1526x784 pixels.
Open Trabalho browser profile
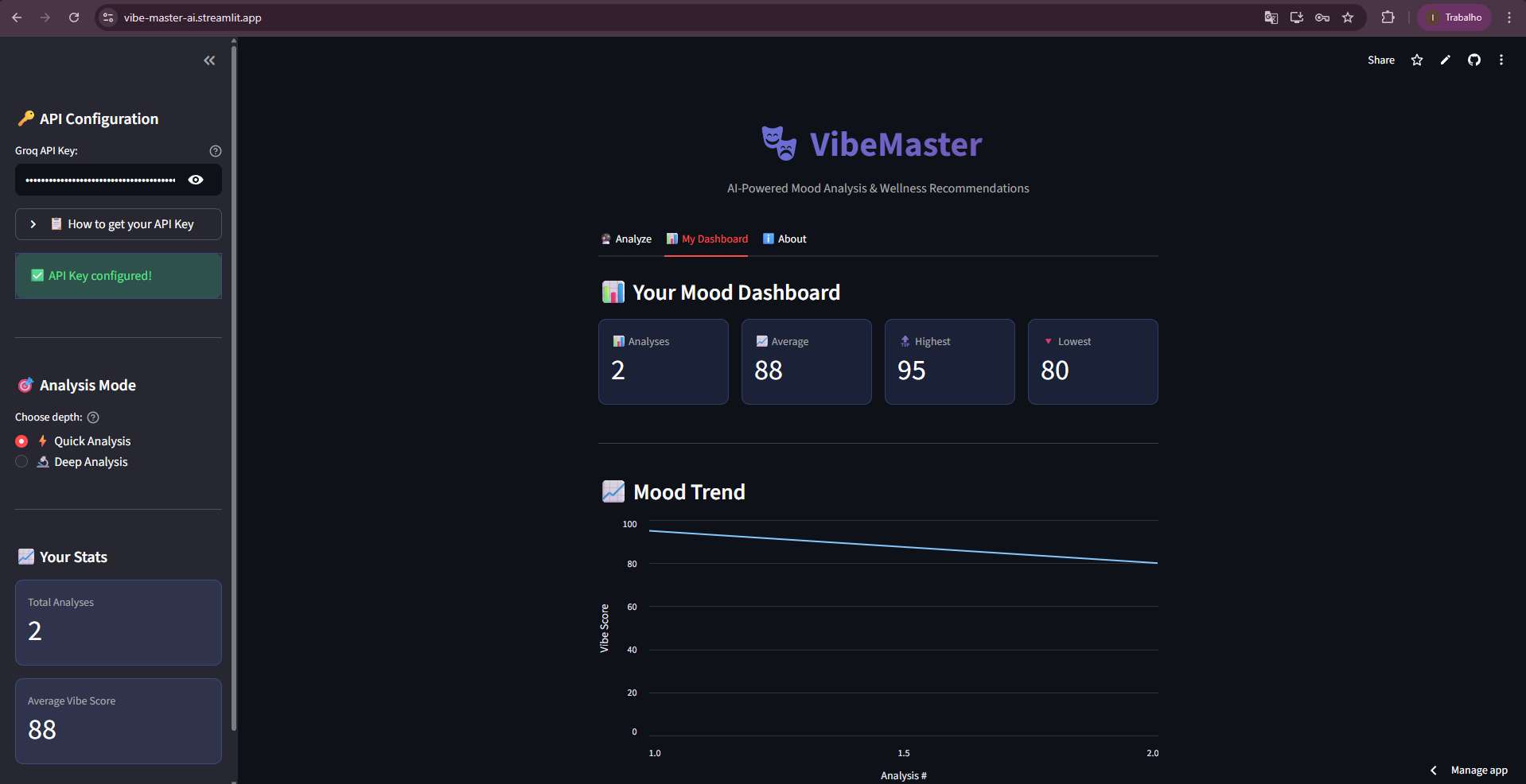[x=1454, y=17]
